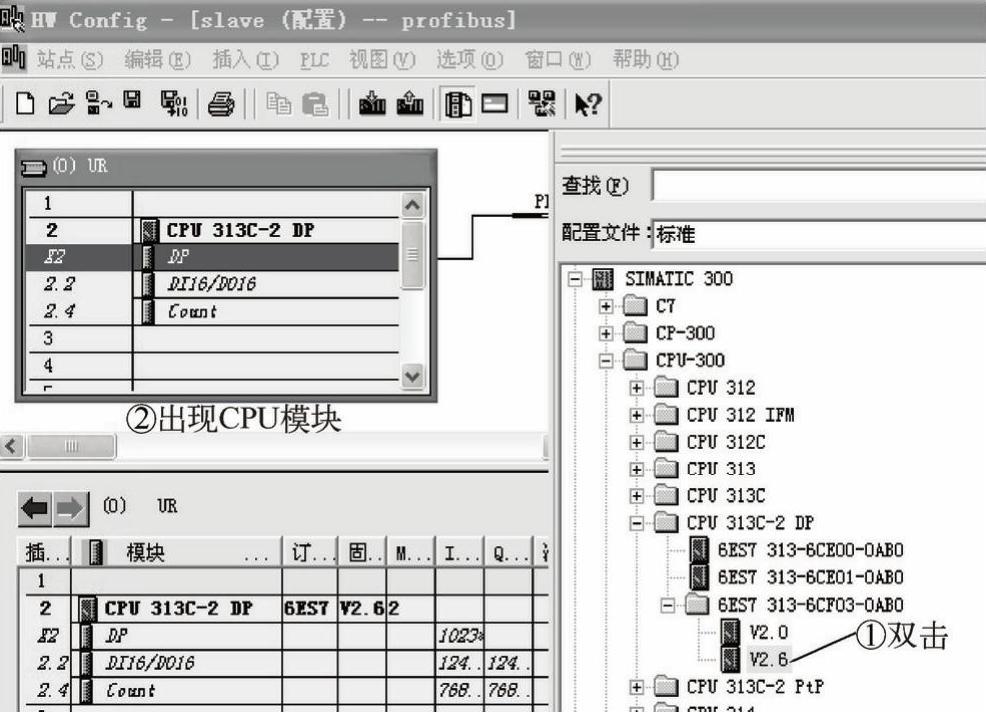Select the 6ES7 313-6CE01-0AB0 module icon
This screenshot has width=986, height=712.
point(699,576)
